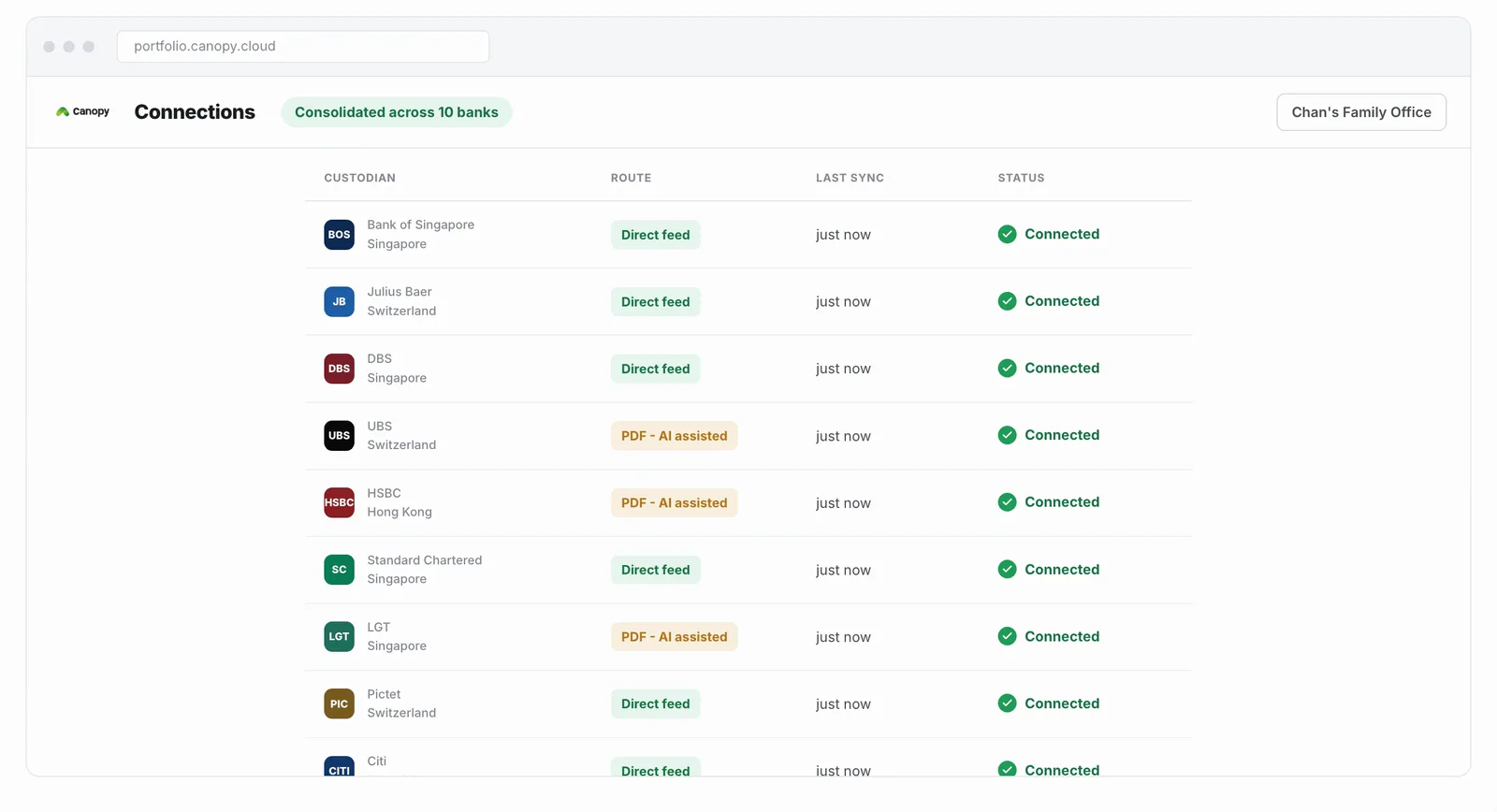
Task: Click the HSBC custodian name
Action: 384,493
